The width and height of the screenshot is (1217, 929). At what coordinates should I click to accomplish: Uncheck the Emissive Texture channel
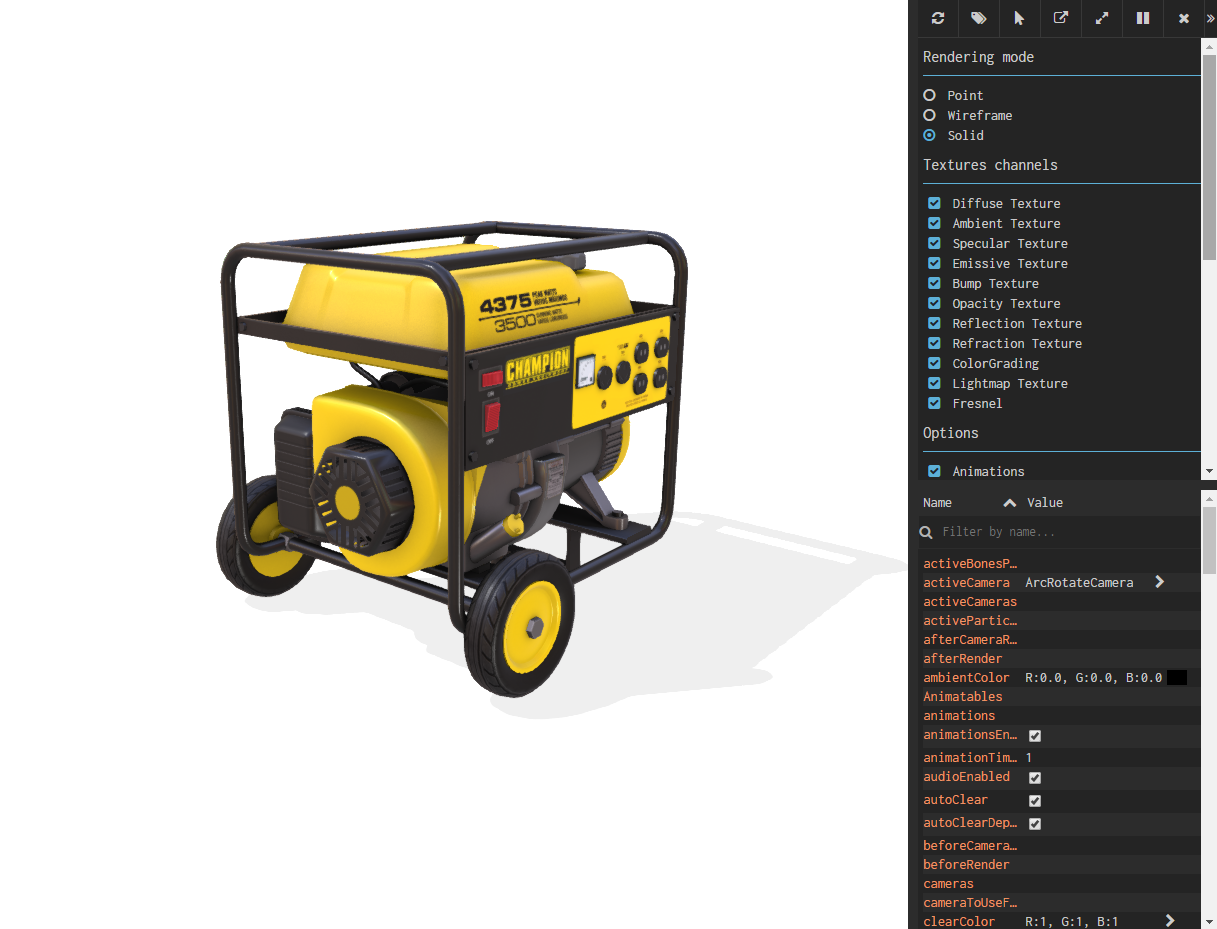pyautogui.click(x=934, y=263)
